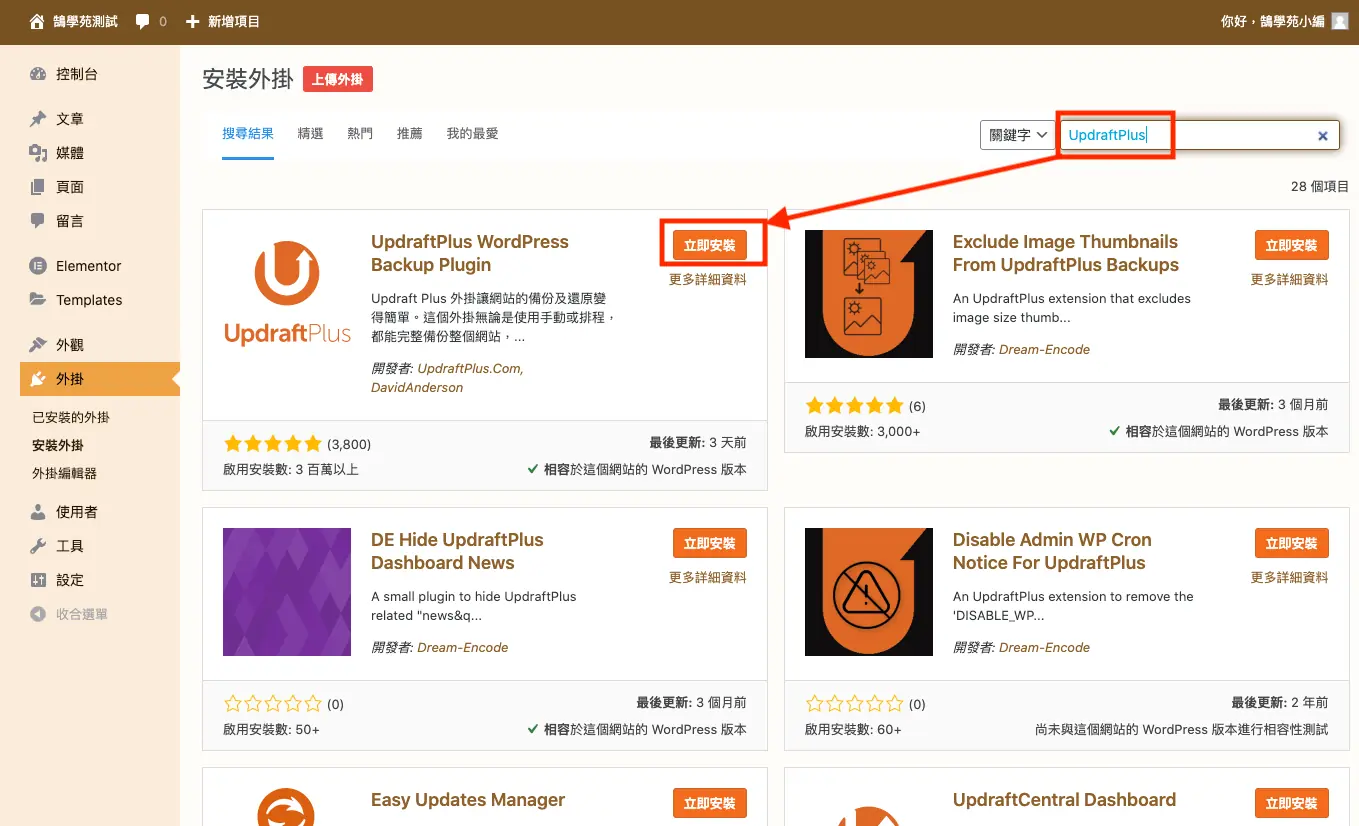Click the folder icon beside Templates
1359x826 pixels.
38,300
